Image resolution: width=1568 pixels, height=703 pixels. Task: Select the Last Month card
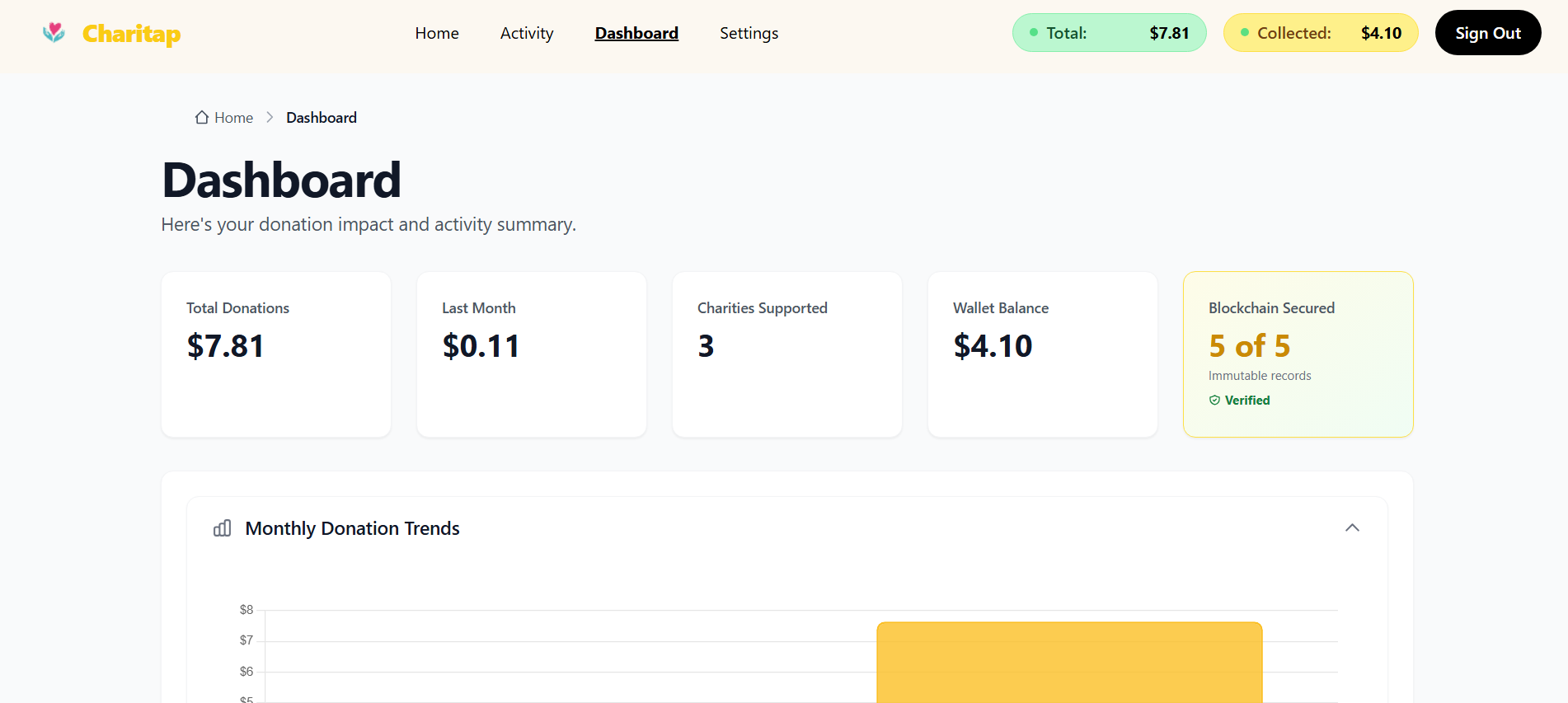[x=532, y=354]
